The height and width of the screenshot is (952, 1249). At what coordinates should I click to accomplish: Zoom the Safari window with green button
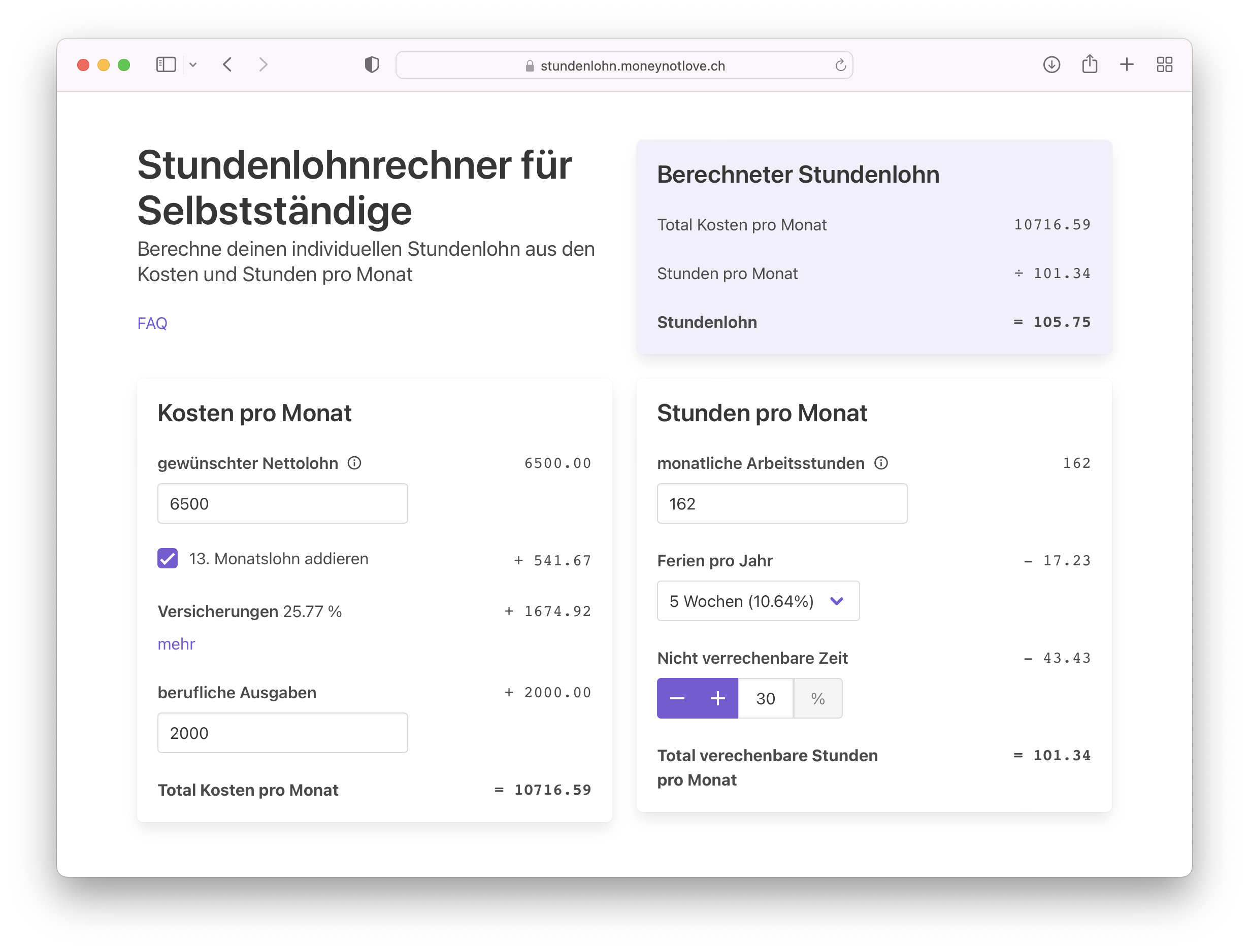(x=124, y=64)
